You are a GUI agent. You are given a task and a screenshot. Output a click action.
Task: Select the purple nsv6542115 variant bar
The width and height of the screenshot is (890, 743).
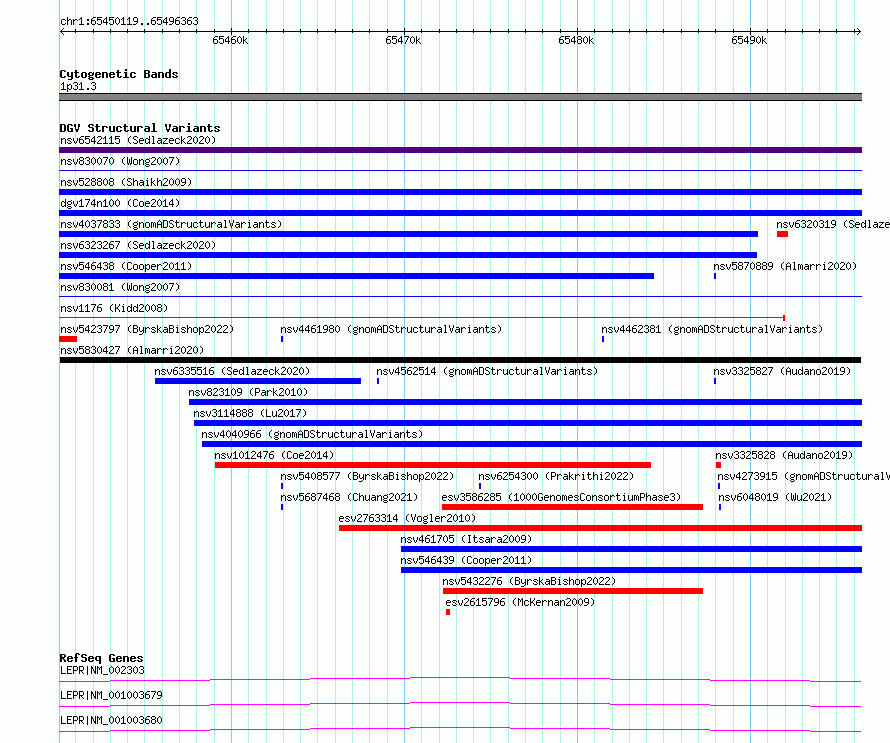pyautogui.click(x=460, y=150)
